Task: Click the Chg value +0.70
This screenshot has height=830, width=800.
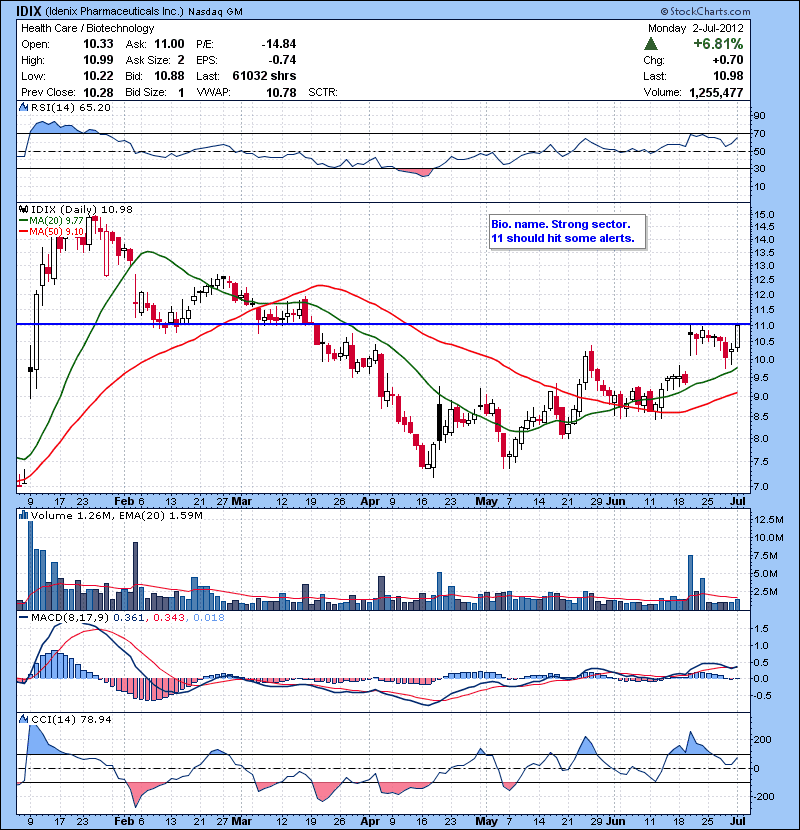Action: pyautogui.click(x=728, y=60)
